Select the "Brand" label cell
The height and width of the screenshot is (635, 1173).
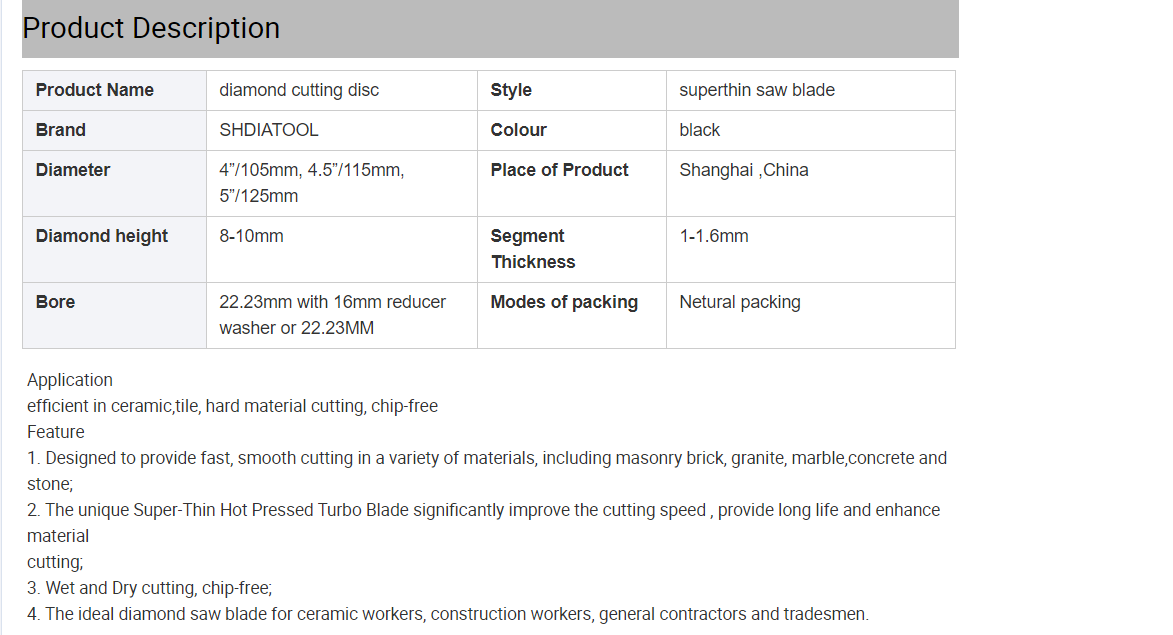coord(114,130)
